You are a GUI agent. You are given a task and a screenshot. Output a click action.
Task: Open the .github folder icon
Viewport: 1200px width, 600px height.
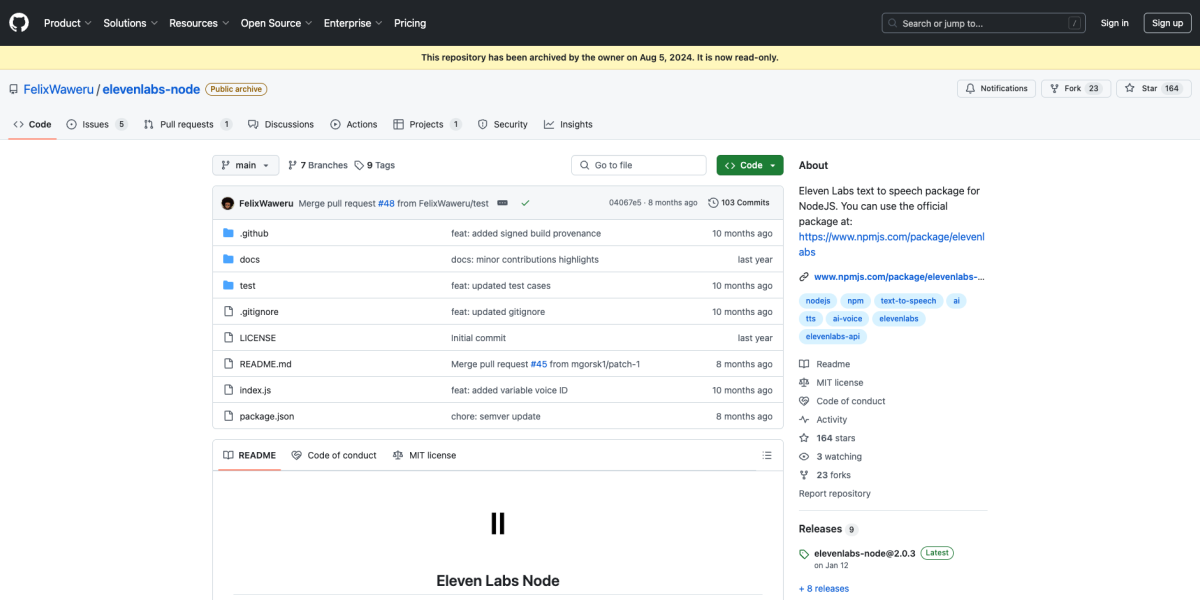coord(228,233)
